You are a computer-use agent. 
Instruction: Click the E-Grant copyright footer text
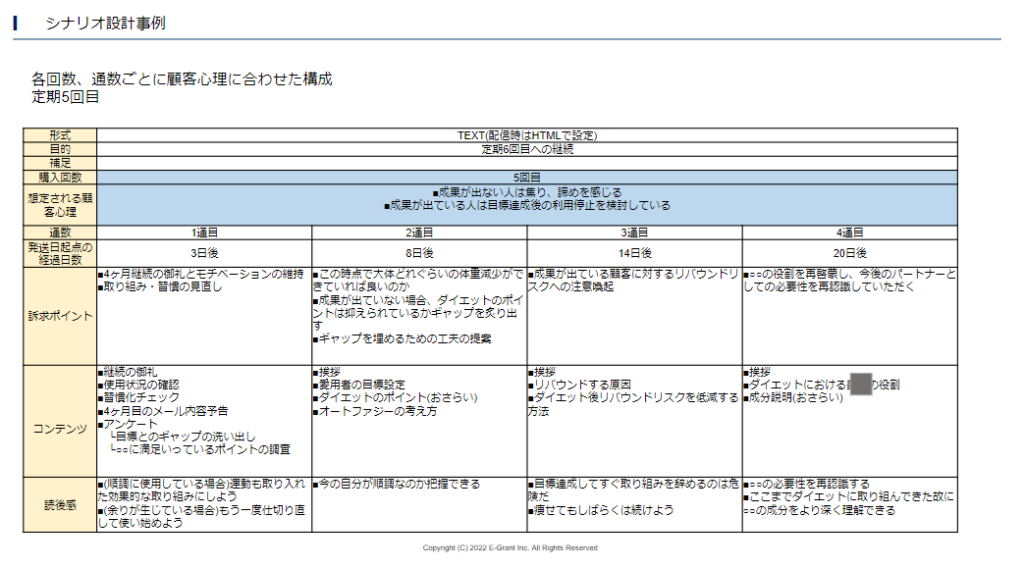coord(510,548)
